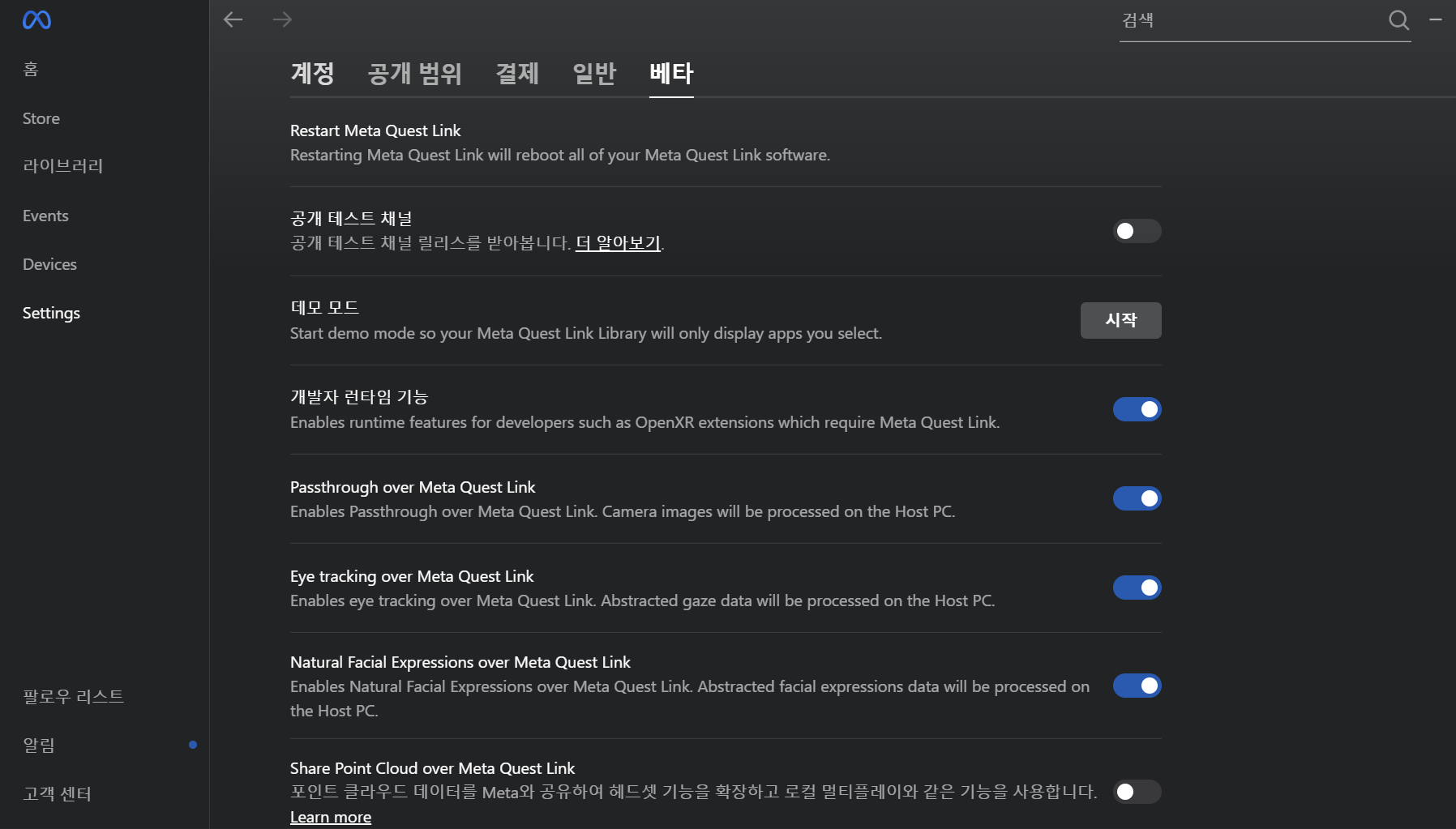Image resolution: width=1456 pixels, height=829 pixels.
Task: Turn off Passthrough over Meta Quest Link
Action: (1137, 498)
